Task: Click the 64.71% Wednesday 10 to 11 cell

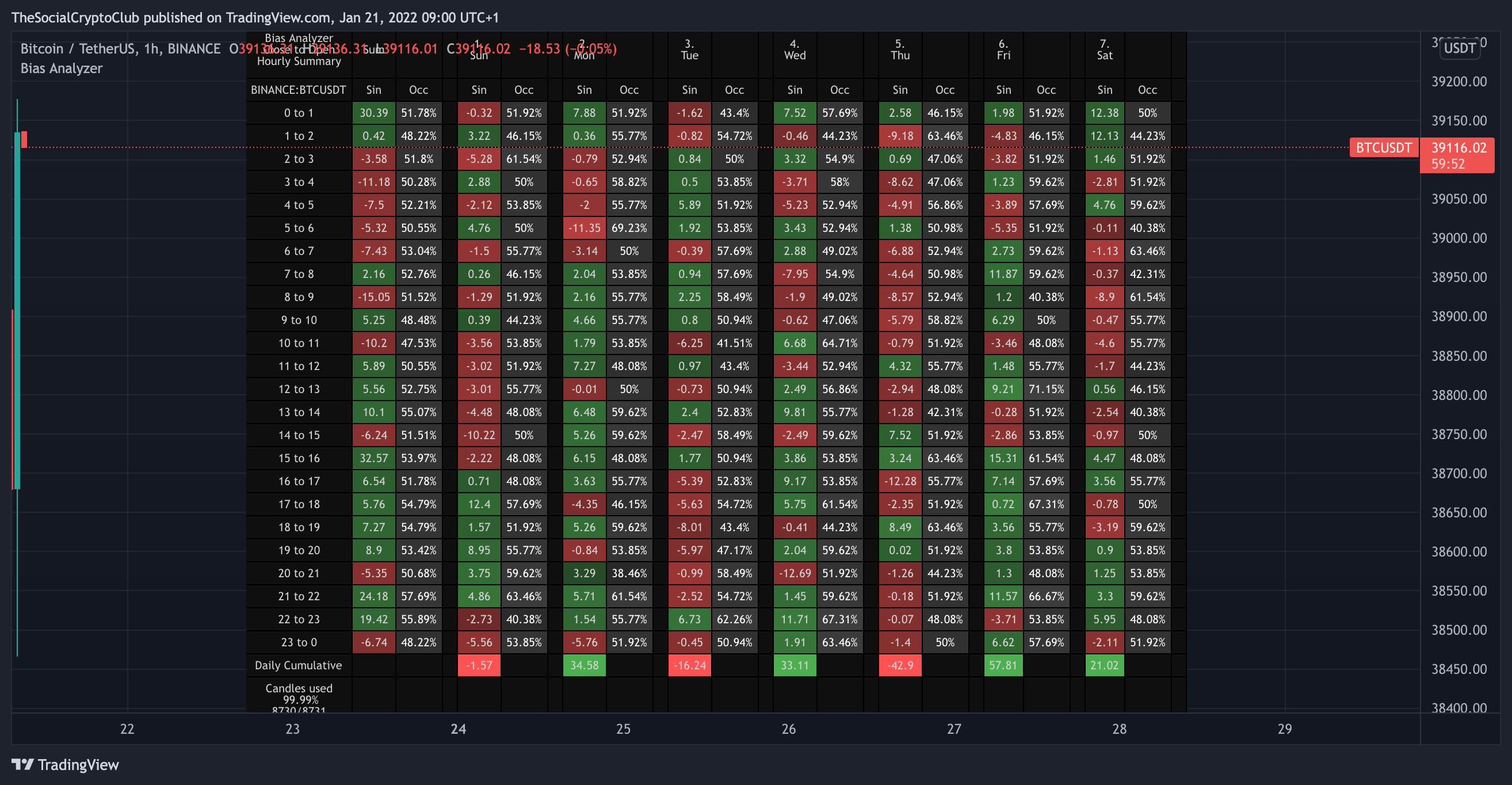Action: pyautogui.click(x=839, y=343)
